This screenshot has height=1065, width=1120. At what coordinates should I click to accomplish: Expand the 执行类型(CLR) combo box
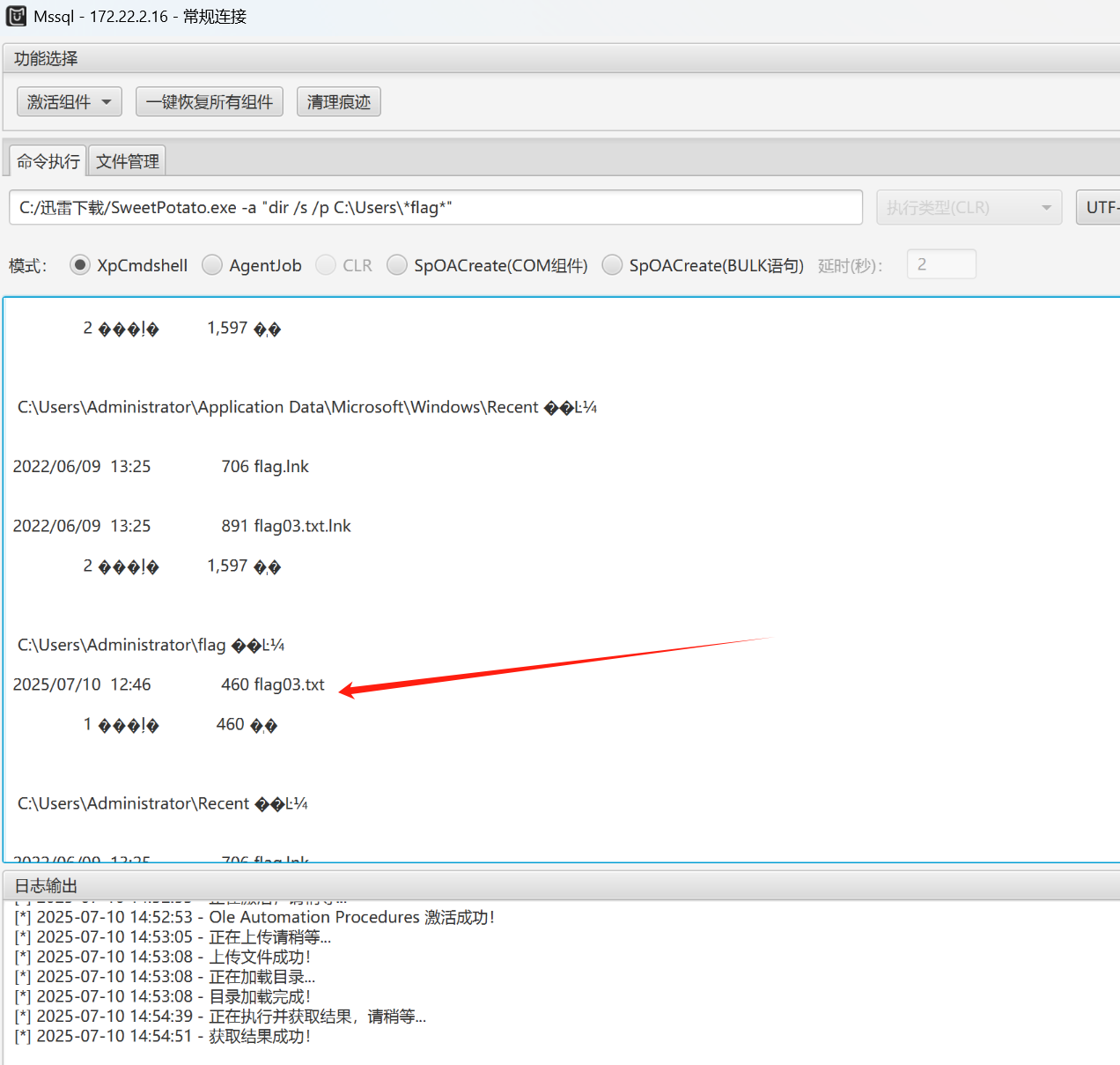tap(969, 208)
